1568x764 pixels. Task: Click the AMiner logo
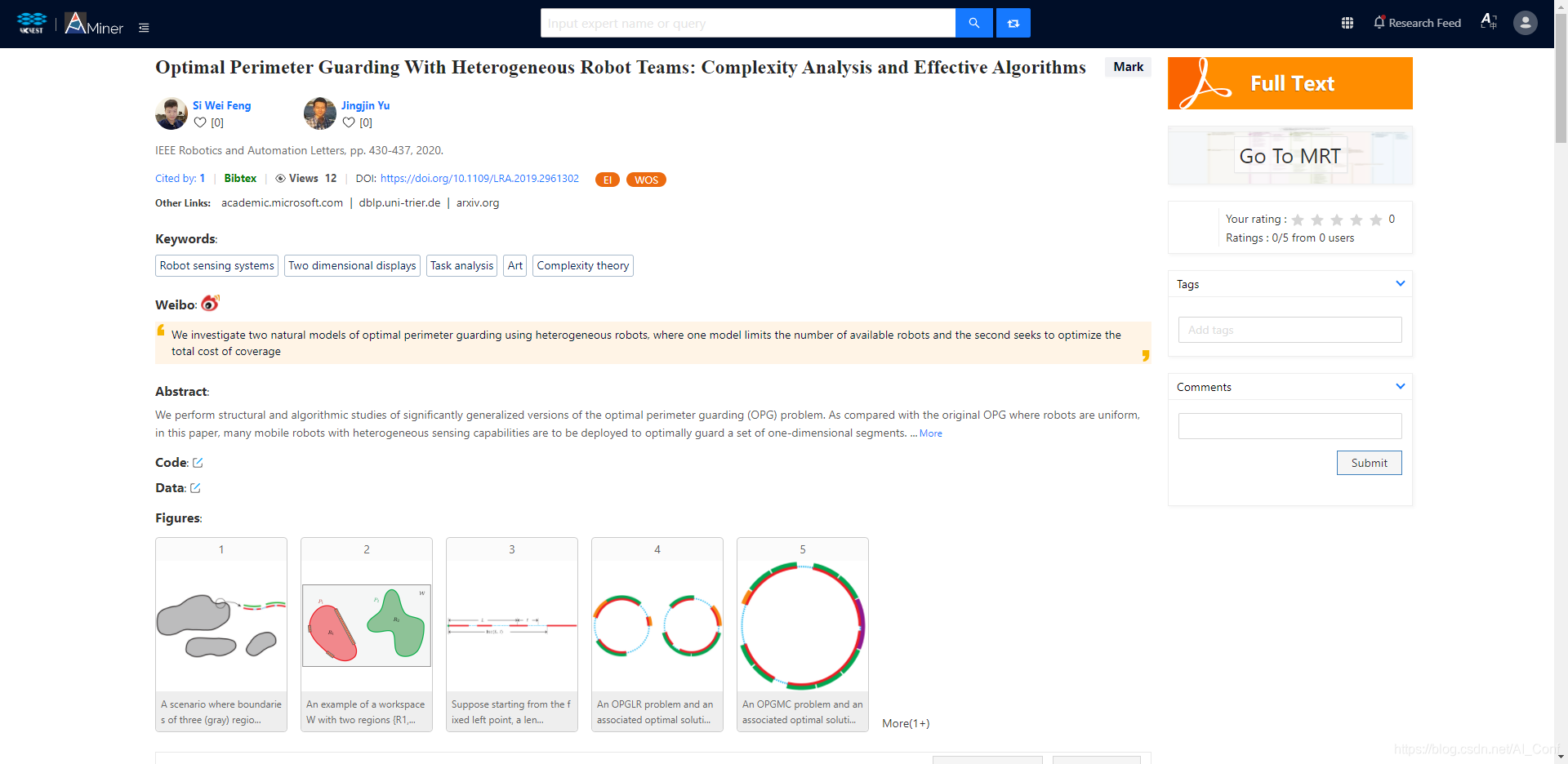(x=94, y=24)
